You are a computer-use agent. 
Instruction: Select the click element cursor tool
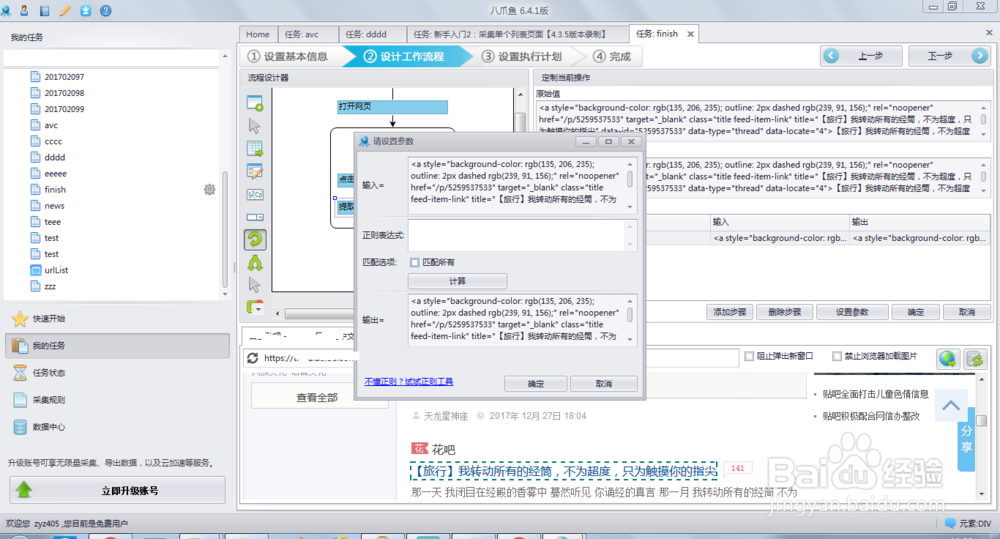pos(255,126)
